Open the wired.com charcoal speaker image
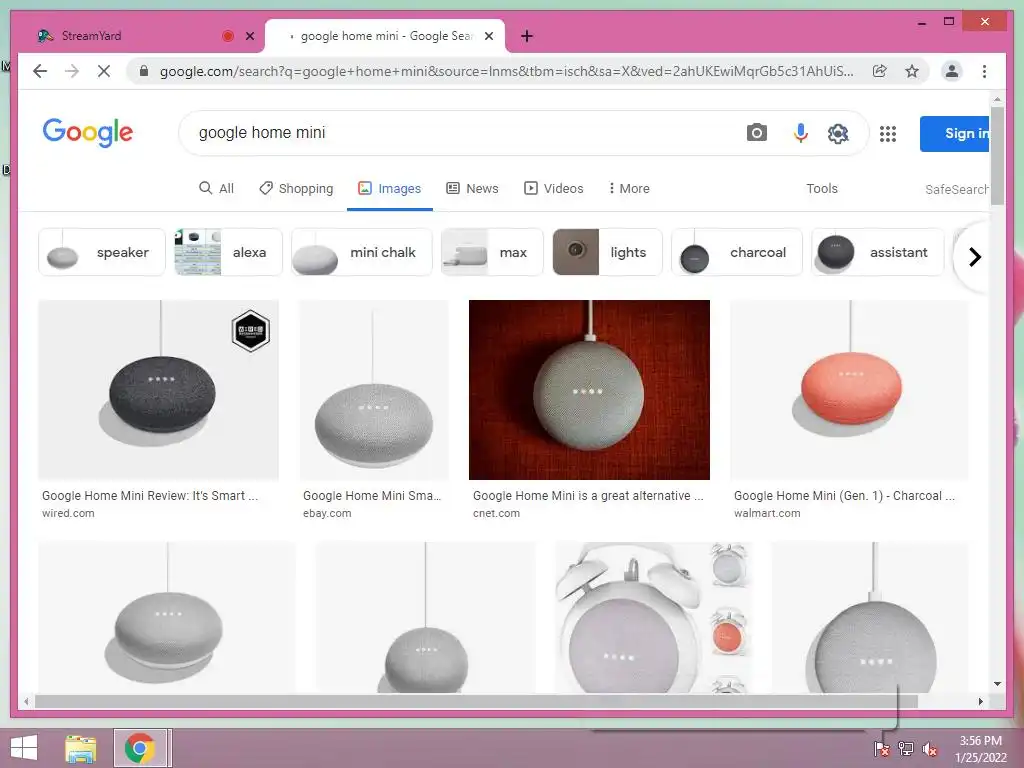 point(159,390)
